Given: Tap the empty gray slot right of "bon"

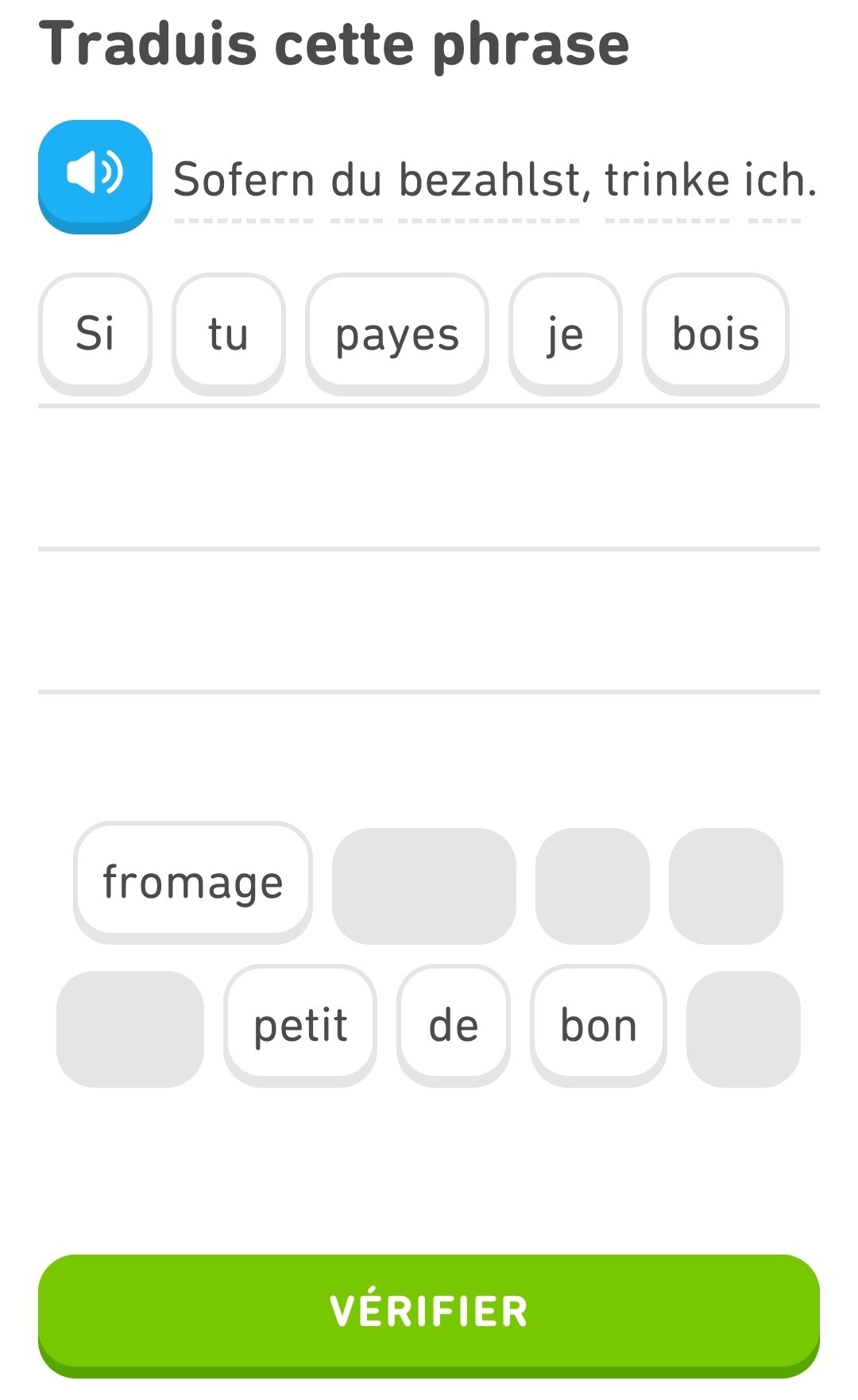Looking at the screenshot, I should pyautogui.click(x=743, y=1029).
